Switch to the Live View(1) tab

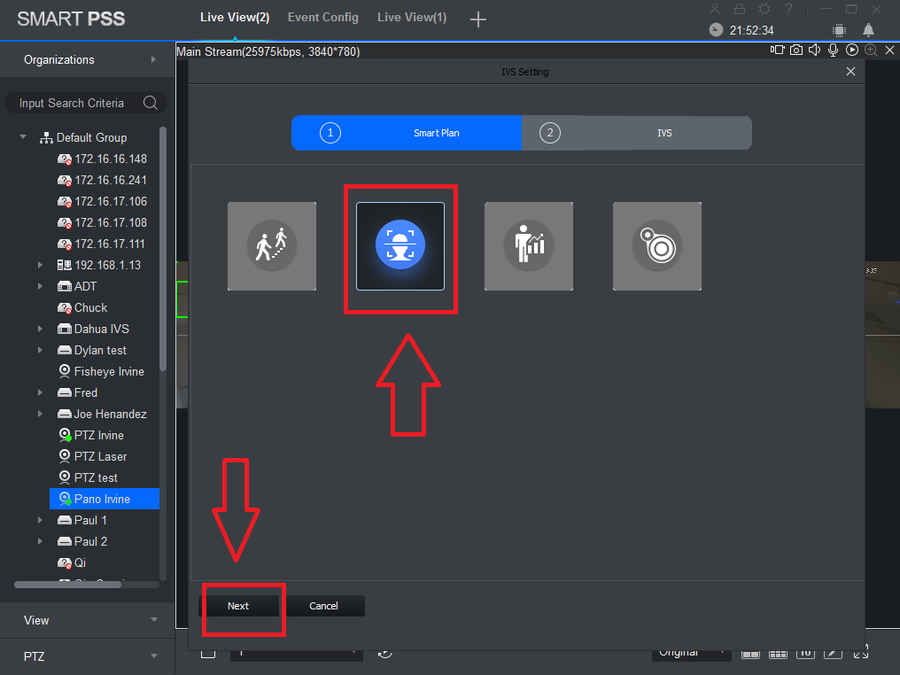412,18
